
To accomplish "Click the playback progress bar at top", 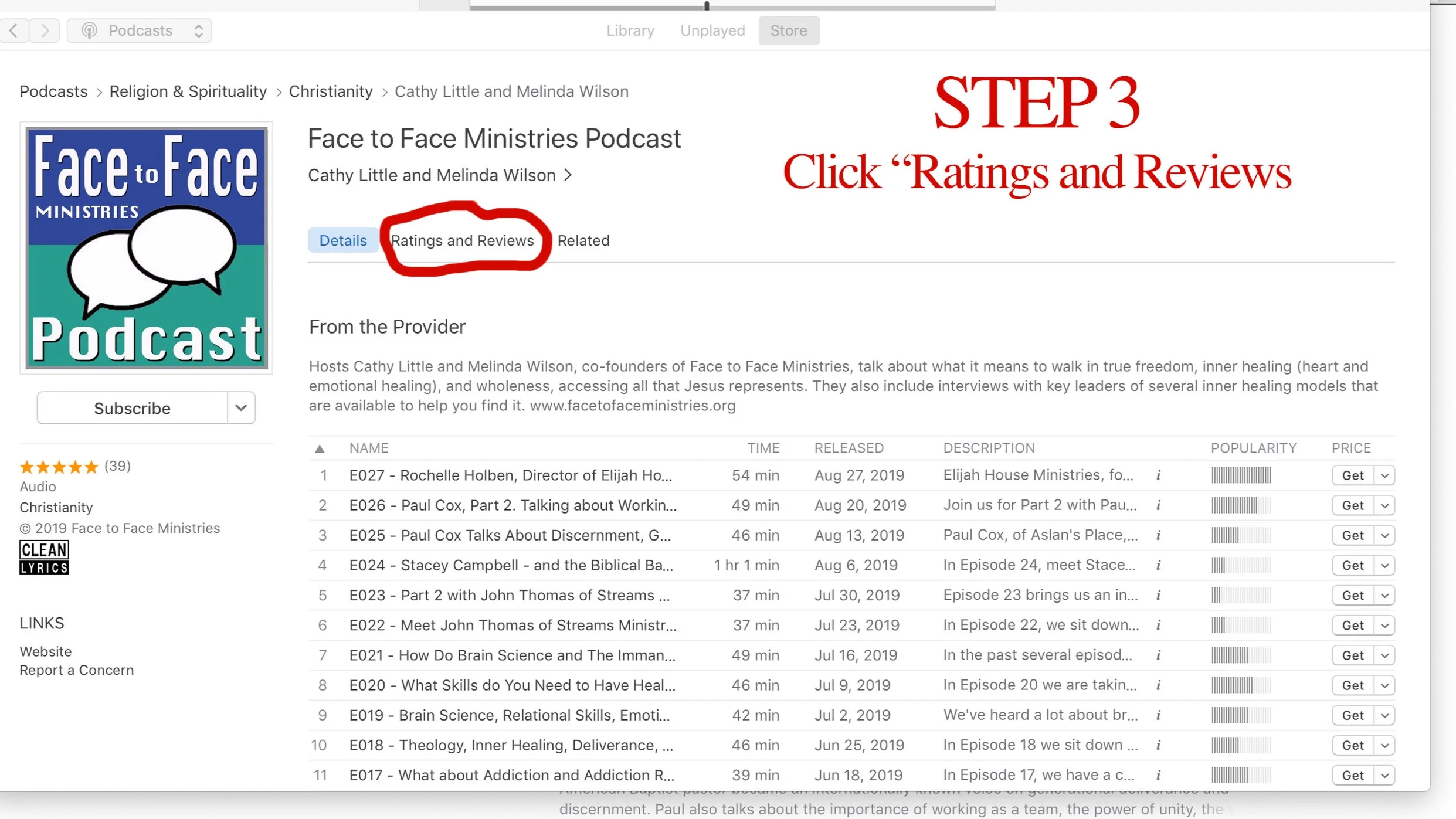I will (732, 6).
